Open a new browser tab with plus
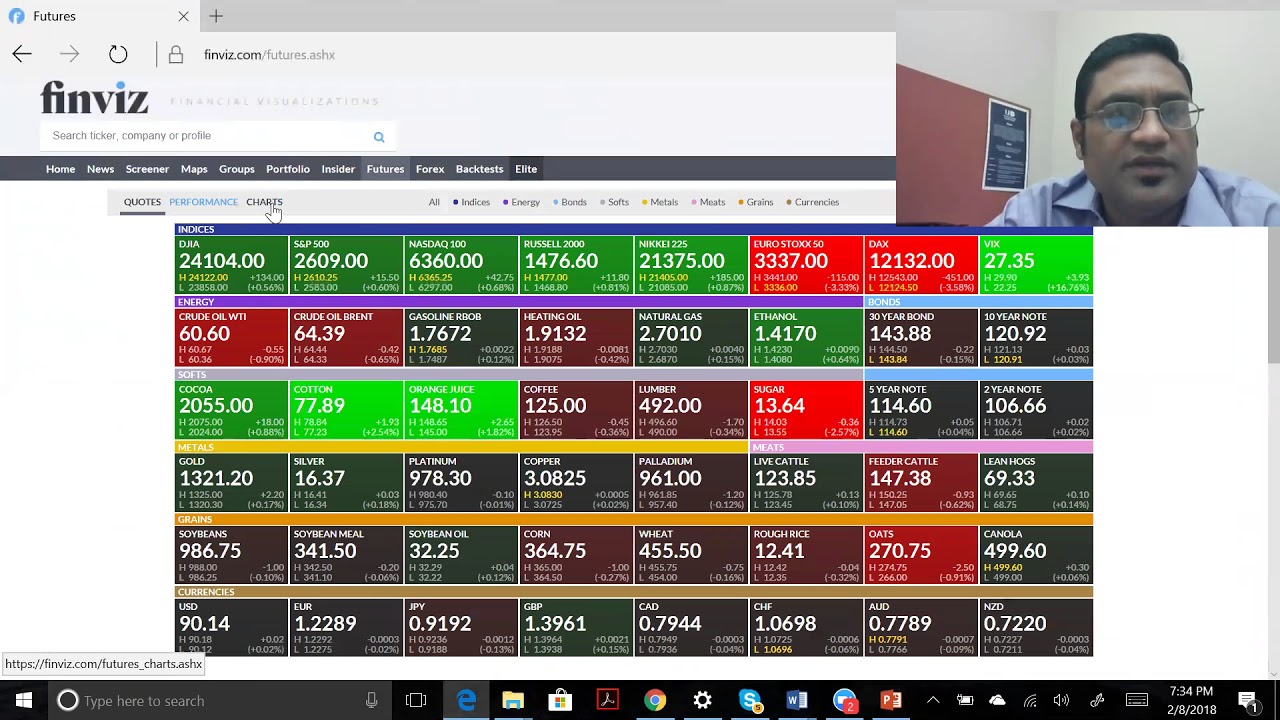Viewport: 1280px width, 720px height. pos(216,16)
